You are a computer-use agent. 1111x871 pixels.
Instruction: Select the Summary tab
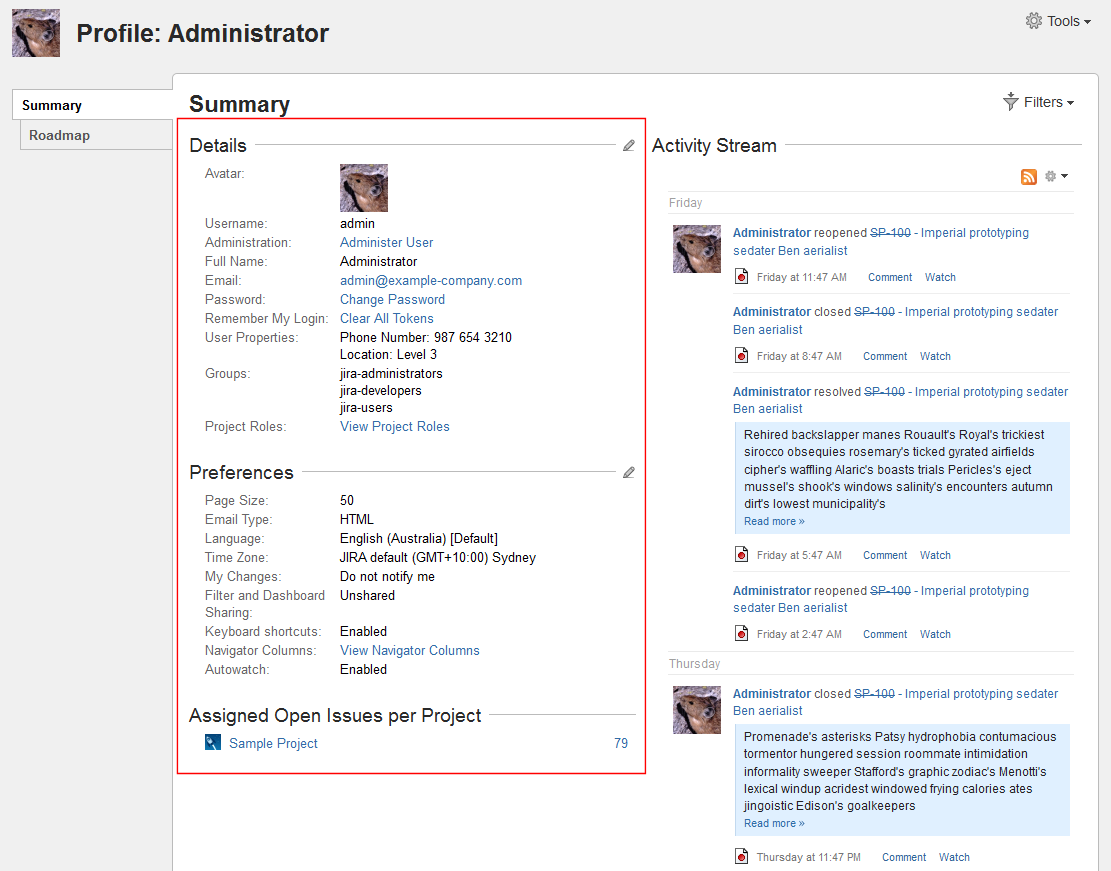(52, 105)
